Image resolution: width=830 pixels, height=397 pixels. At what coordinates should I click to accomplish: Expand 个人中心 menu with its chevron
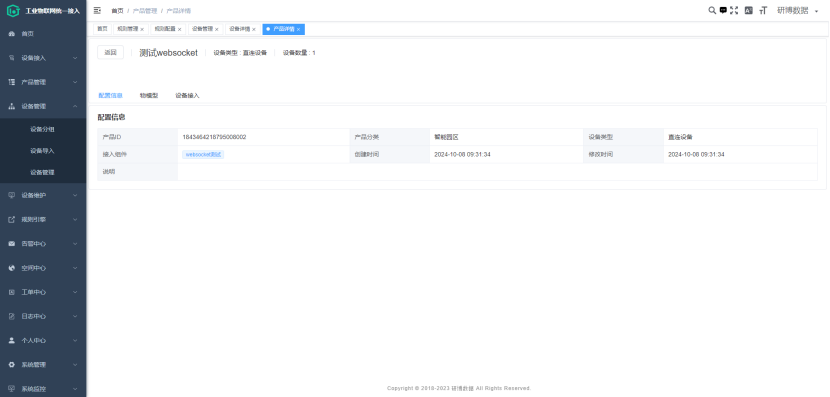(x=75, y=340)
